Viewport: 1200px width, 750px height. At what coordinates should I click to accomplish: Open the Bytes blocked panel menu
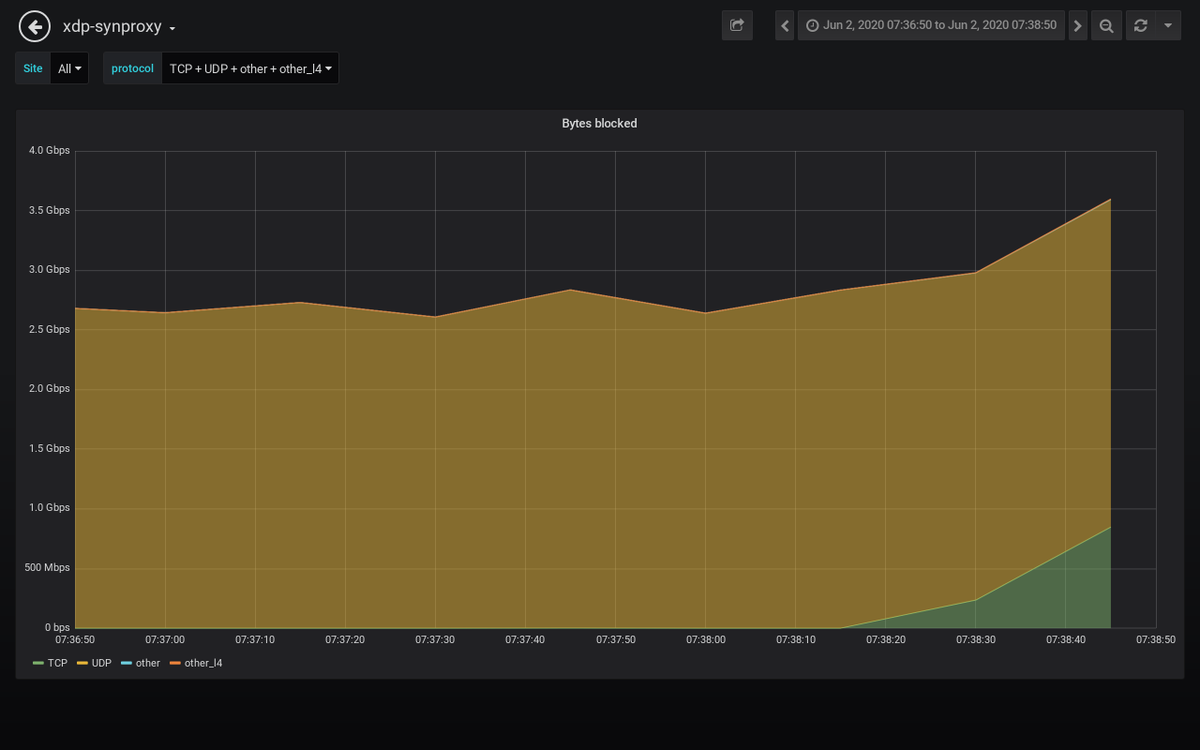pos(598,123)
